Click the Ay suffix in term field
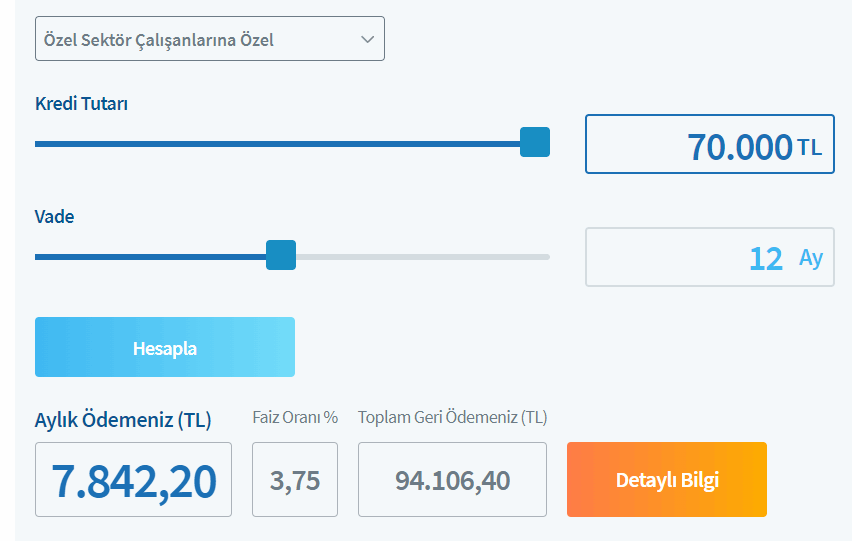The height and width of the screenshot is (541, 852). (810, 258)
